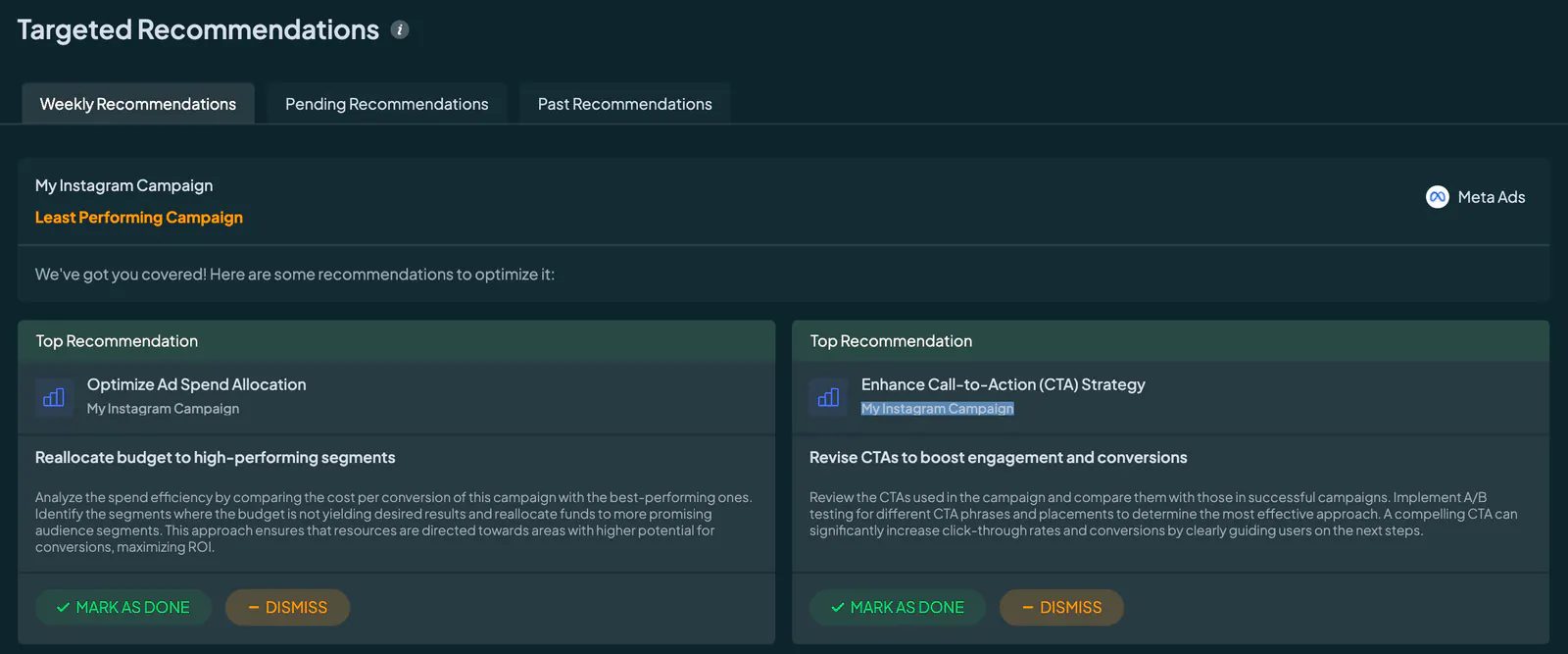Click the info icon beside Targeted Recommendations
This screenshot has width=1568, height=654.
pyautogui.click(x=400, y=29)
